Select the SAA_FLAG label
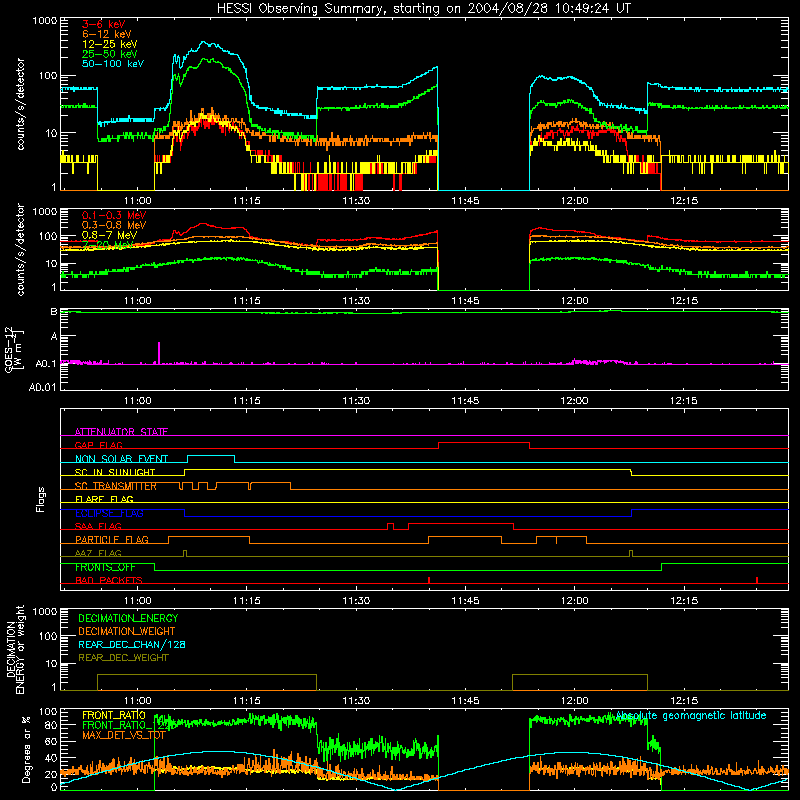The image size is (800, 800). point(98,526)
